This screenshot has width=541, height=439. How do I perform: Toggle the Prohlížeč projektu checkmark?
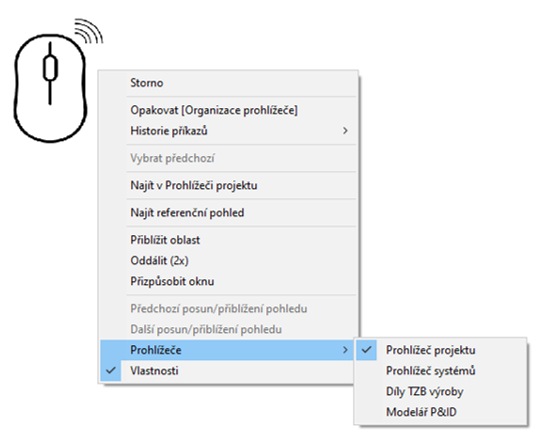coord(366,350)
